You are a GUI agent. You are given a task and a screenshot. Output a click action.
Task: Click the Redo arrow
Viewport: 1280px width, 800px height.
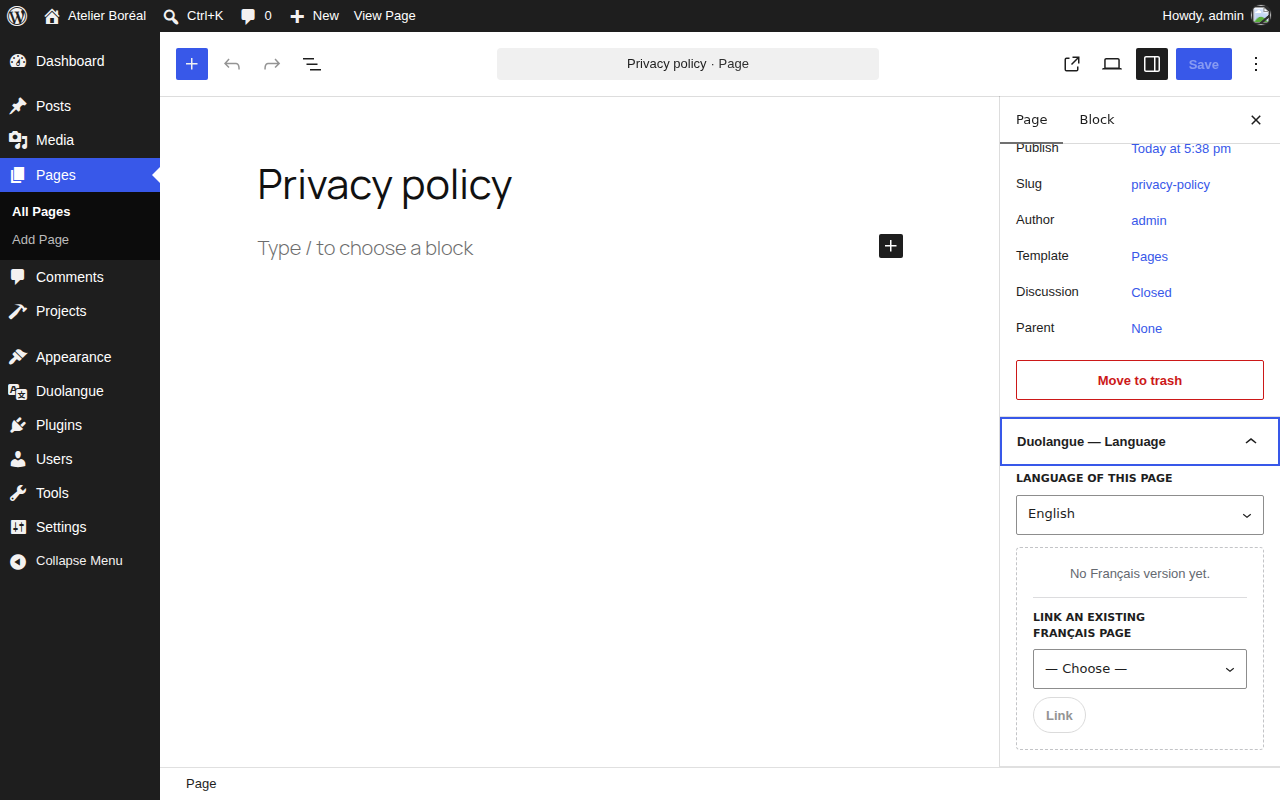(x=272, y=64)
